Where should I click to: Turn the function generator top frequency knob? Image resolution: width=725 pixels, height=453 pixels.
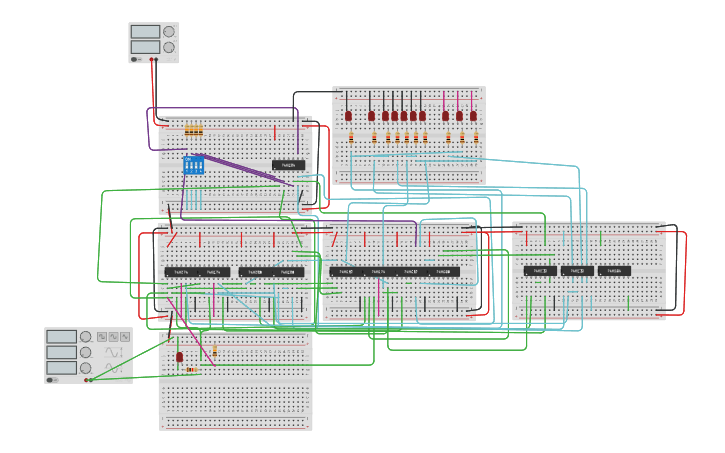[86, 337]
